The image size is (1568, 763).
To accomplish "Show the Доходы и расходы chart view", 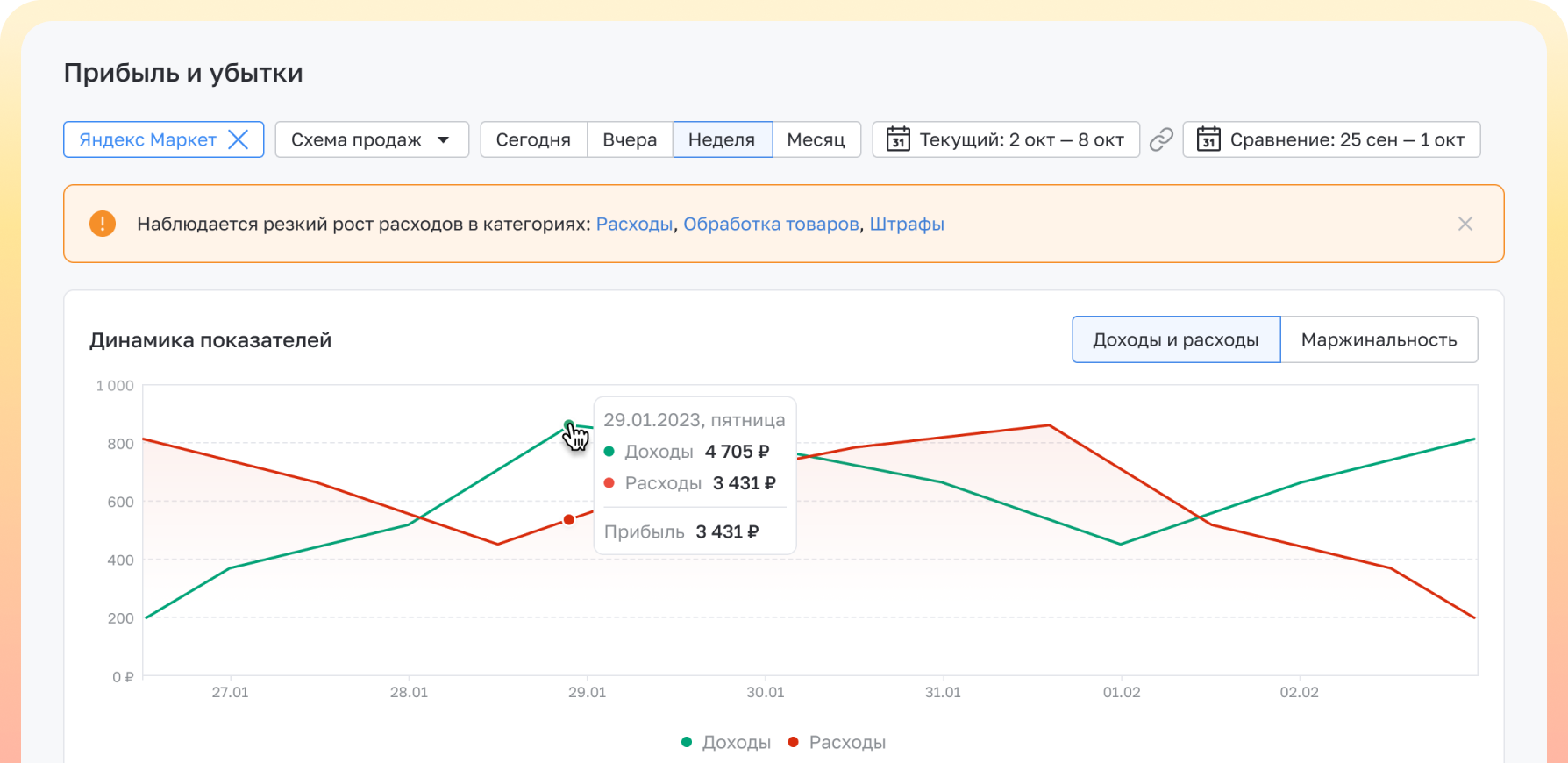I will (1175, 339).
